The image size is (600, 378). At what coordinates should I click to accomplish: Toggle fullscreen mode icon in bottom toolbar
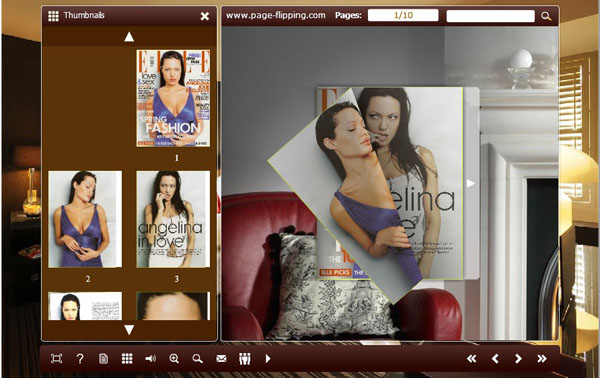tap(56, 358)
